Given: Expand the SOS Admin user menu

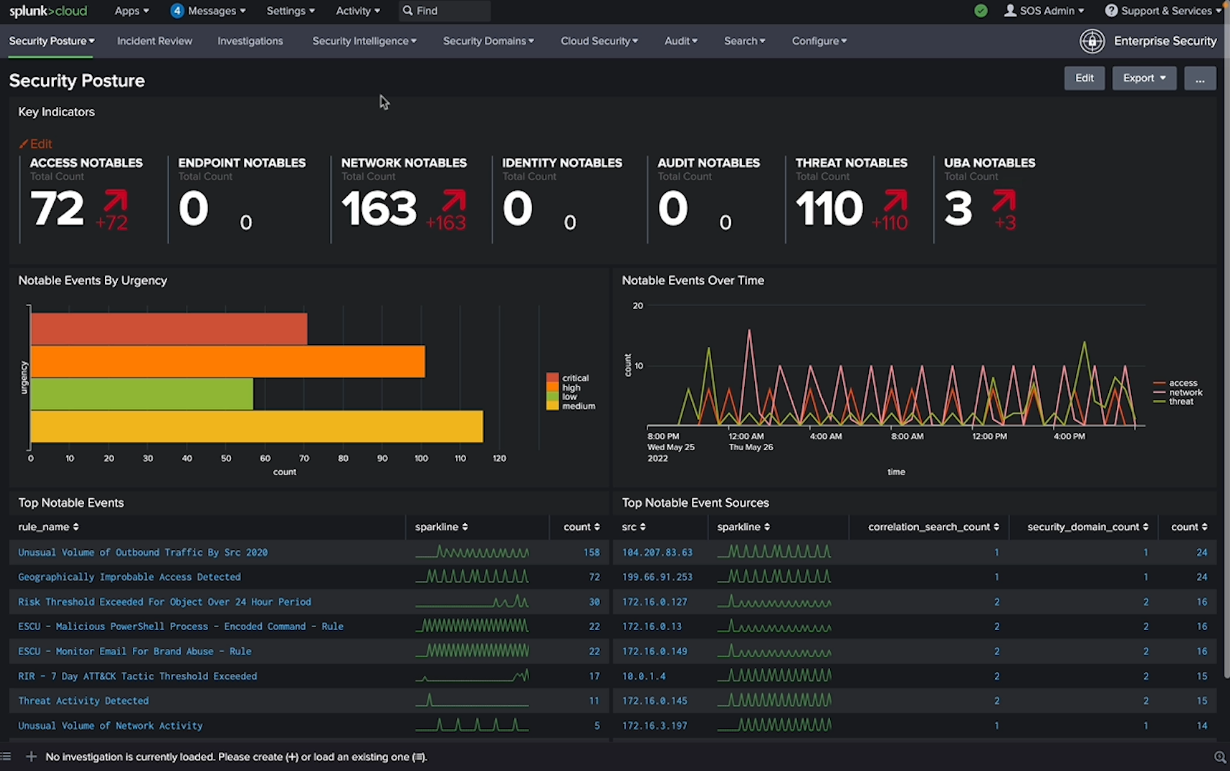Looking at the screenshot, I should [1044, 11].
